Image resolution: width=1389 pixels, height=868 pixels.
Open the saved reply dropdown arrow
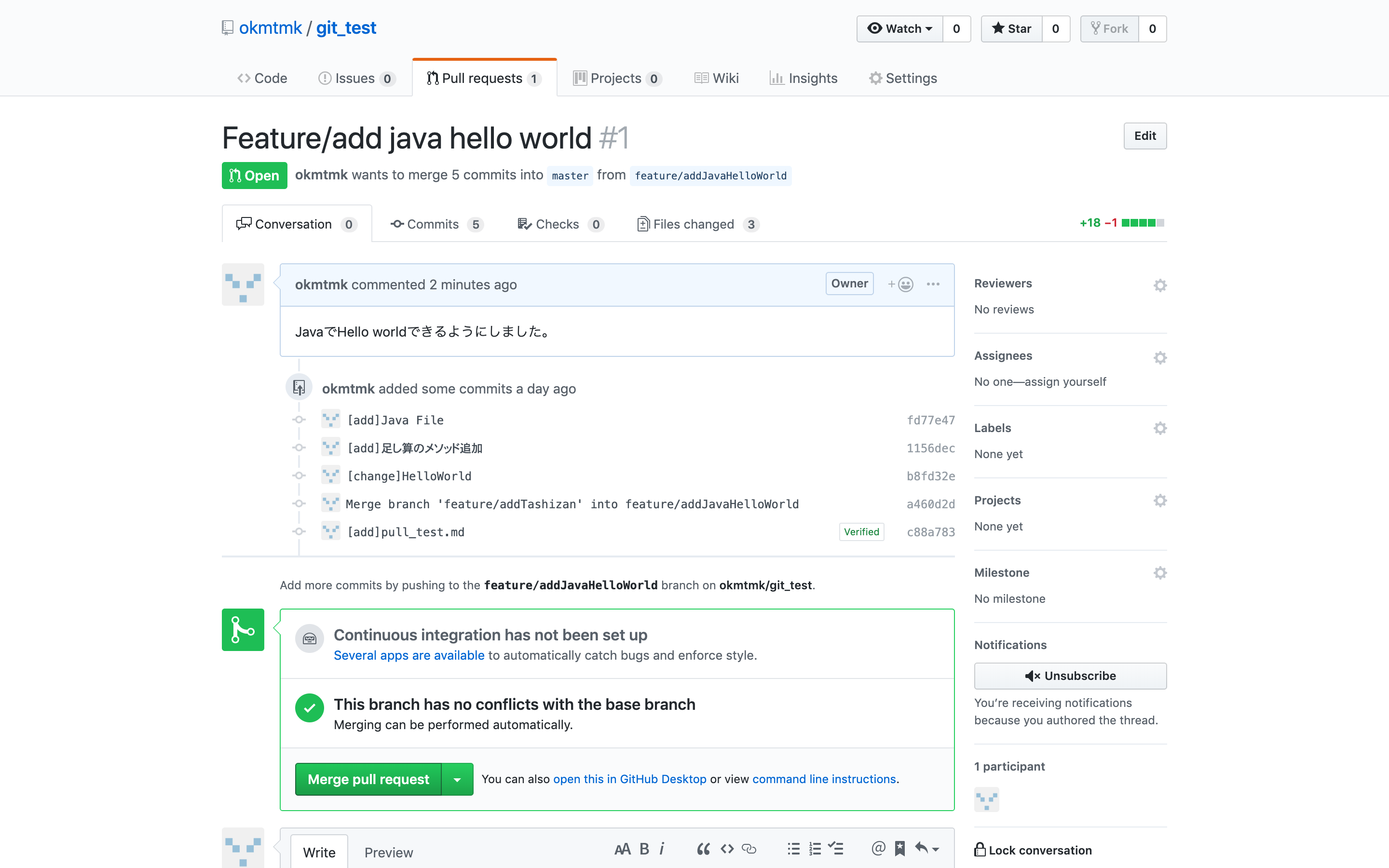pyautogui.click(x=927, y=849)
